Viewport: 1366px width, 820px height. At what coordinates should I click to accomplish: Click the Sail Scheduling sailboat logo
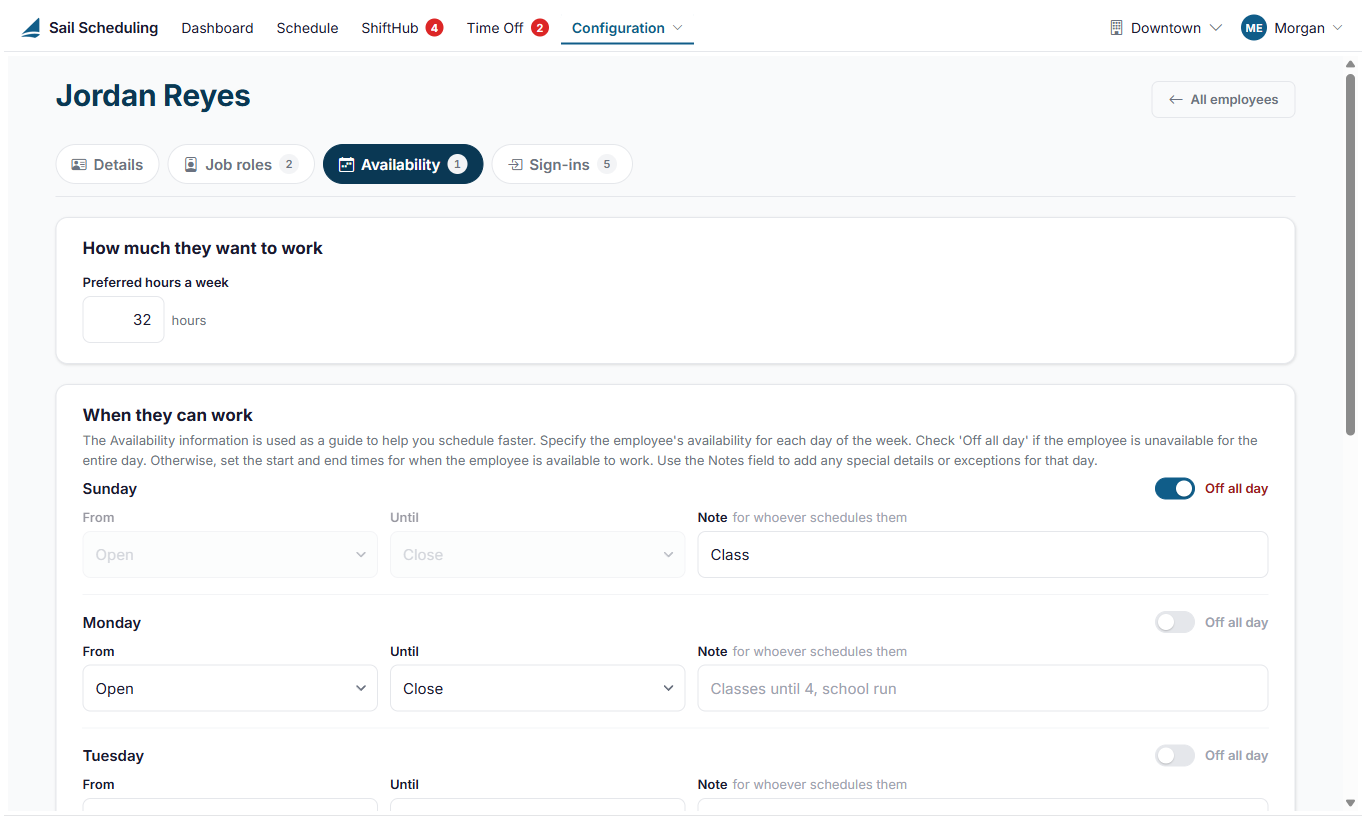point(31,28)
